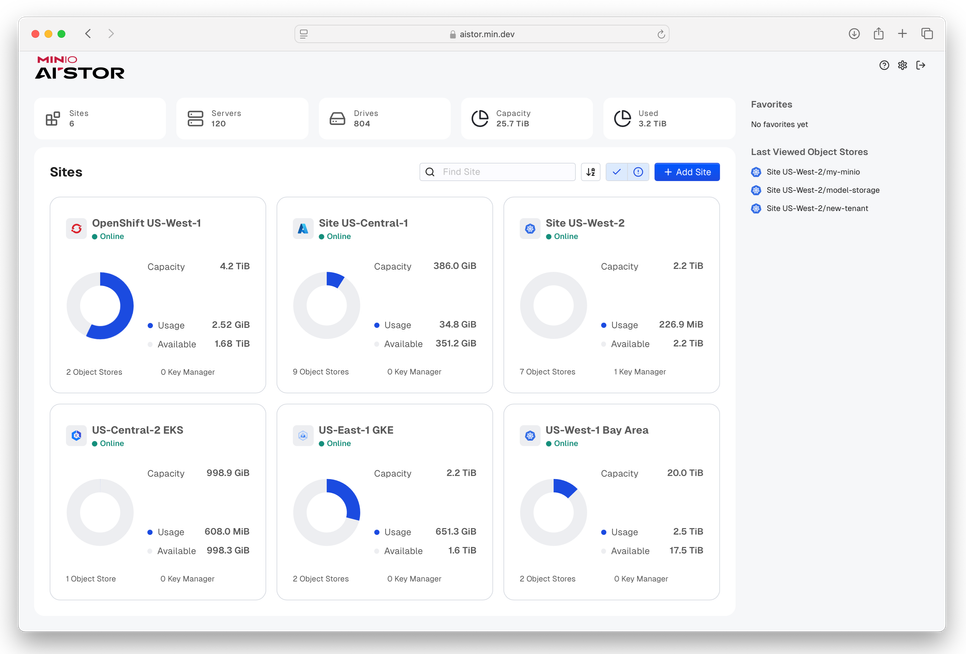This screenshot has height=654, width=966.
Task: Click the US-Central-2 EKS site icon
Action: coord(76,436)
